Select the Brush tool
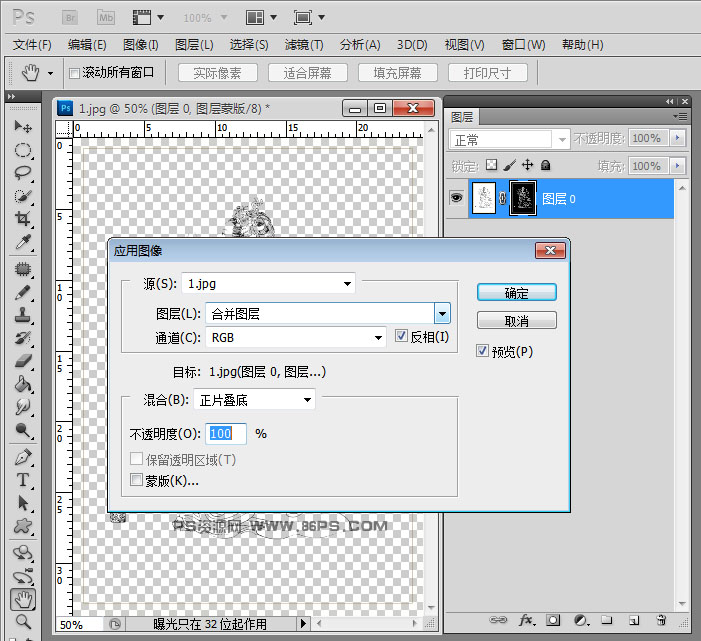701x641 pixels. point(23,293)
